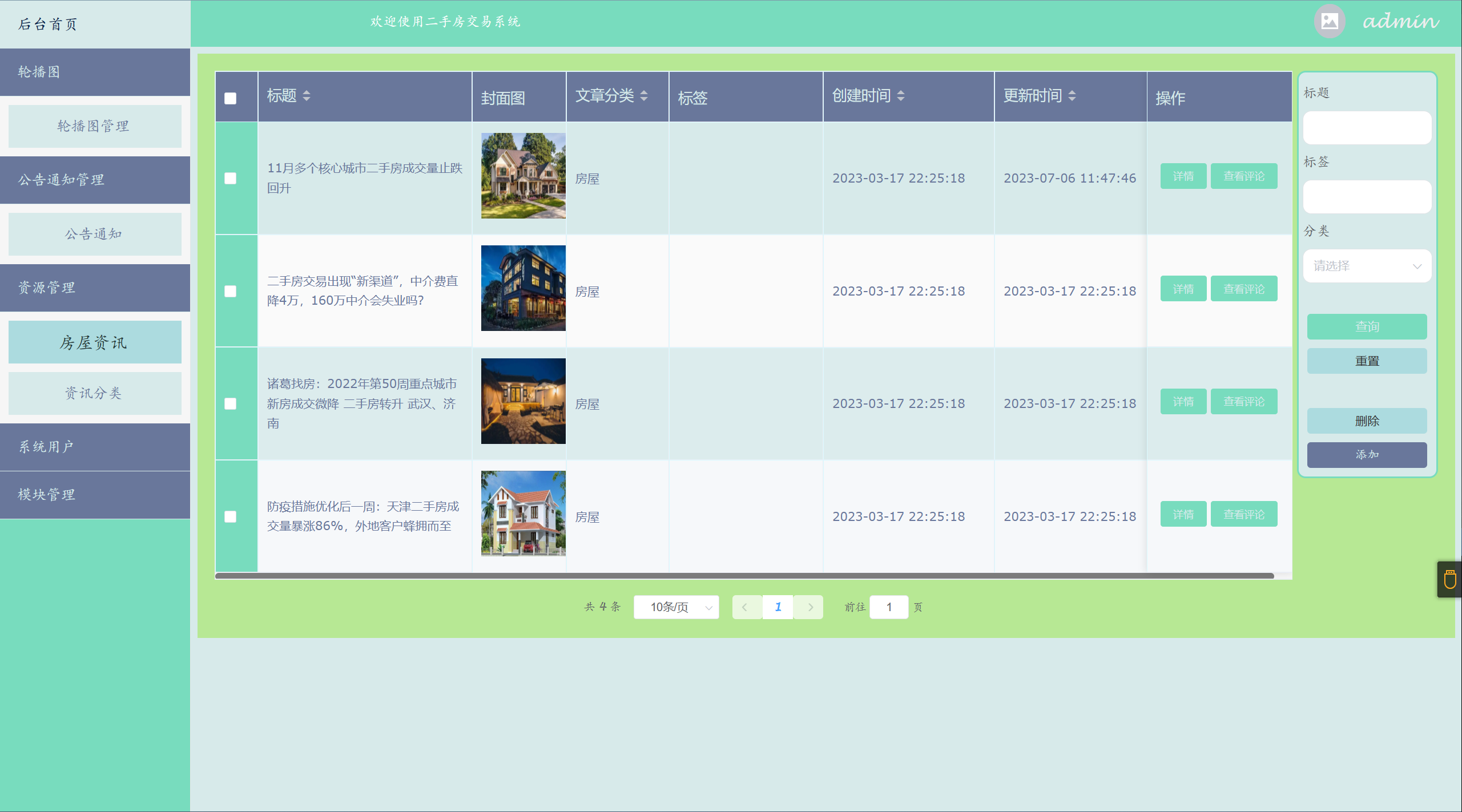
Task: Click the 查询 search button
Action: click(1367, 326)
